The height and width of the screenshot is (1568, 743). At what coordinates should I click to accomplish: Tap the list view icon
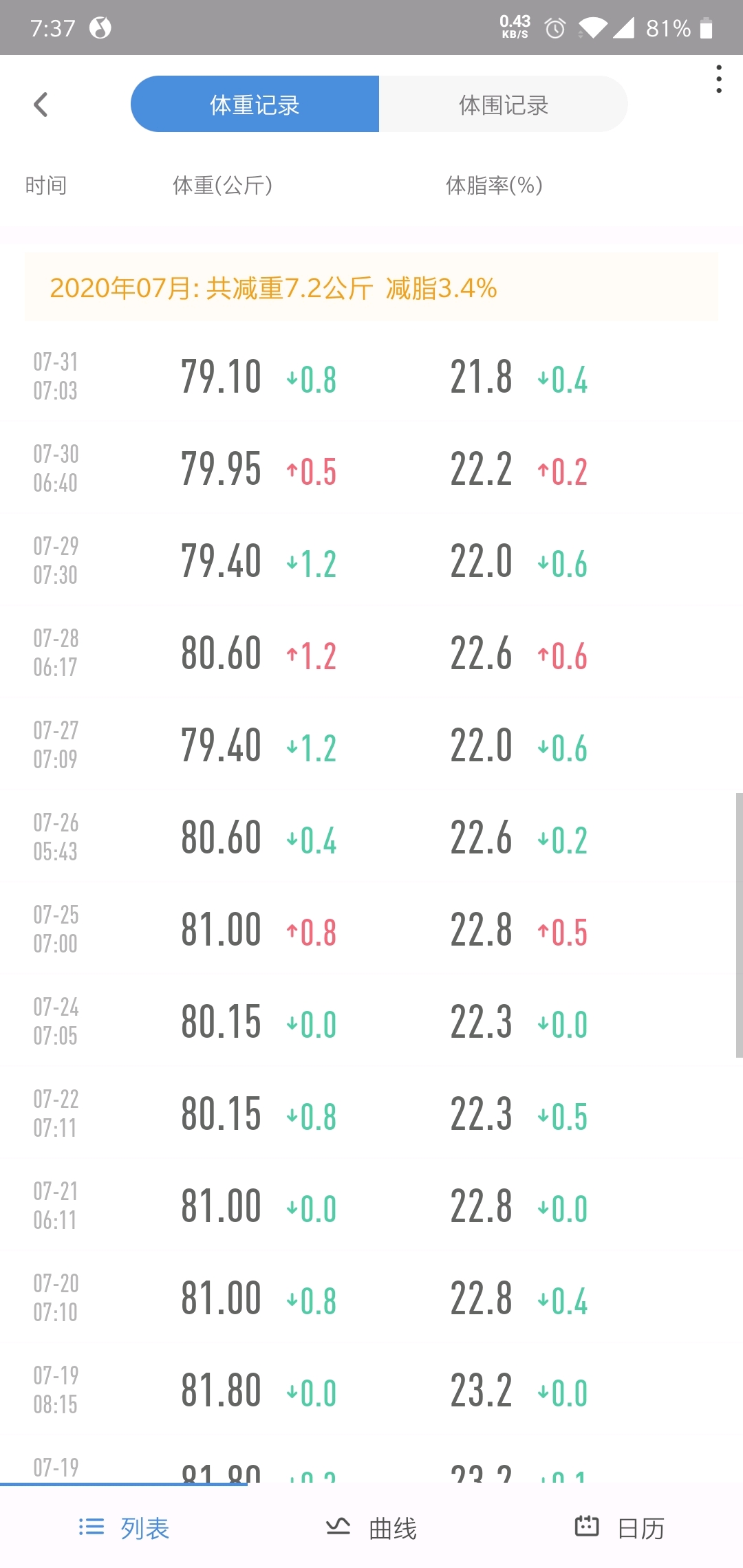tap(91, 1527)
